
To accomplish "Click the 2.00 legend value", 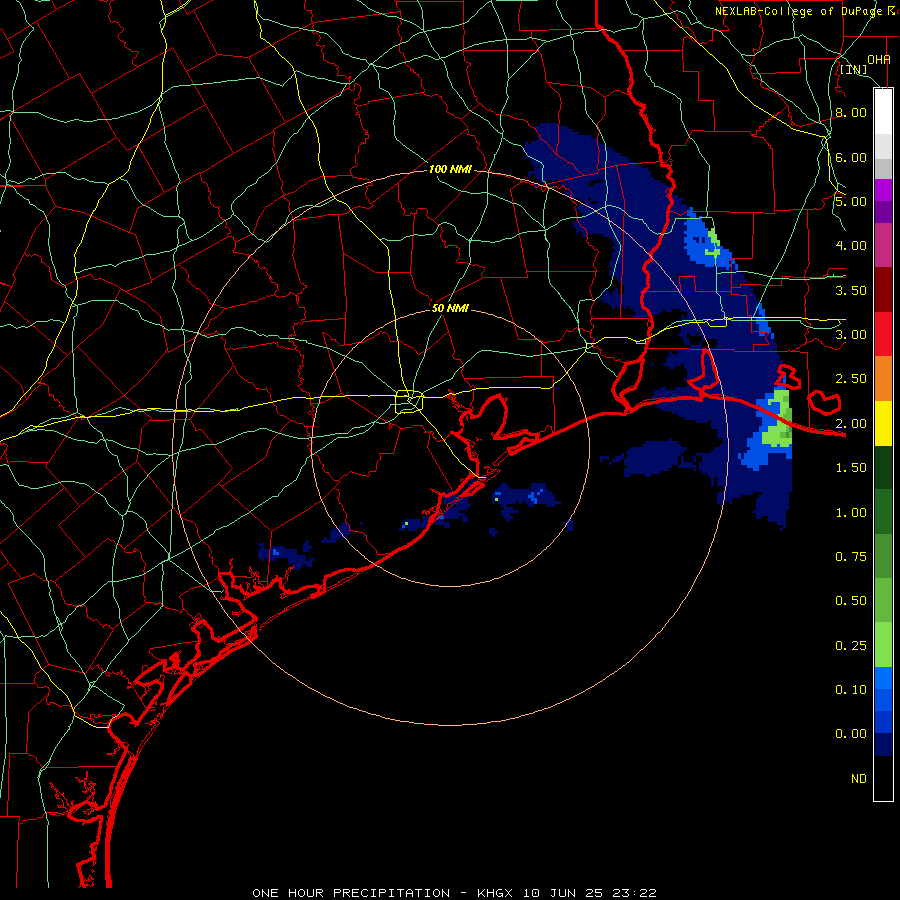I will 851,424.
